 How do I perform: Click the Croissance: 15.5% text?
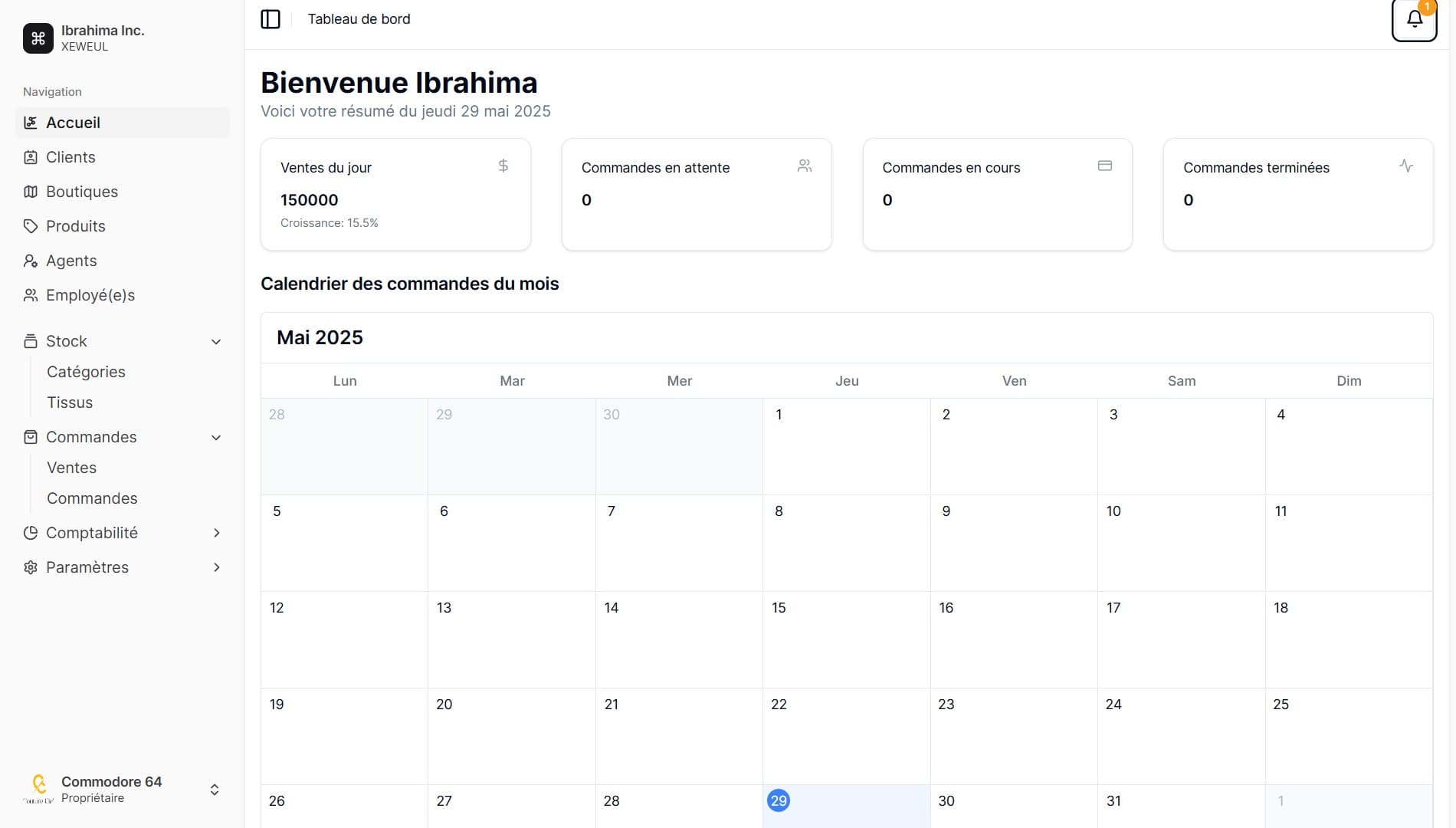(330, 223)
